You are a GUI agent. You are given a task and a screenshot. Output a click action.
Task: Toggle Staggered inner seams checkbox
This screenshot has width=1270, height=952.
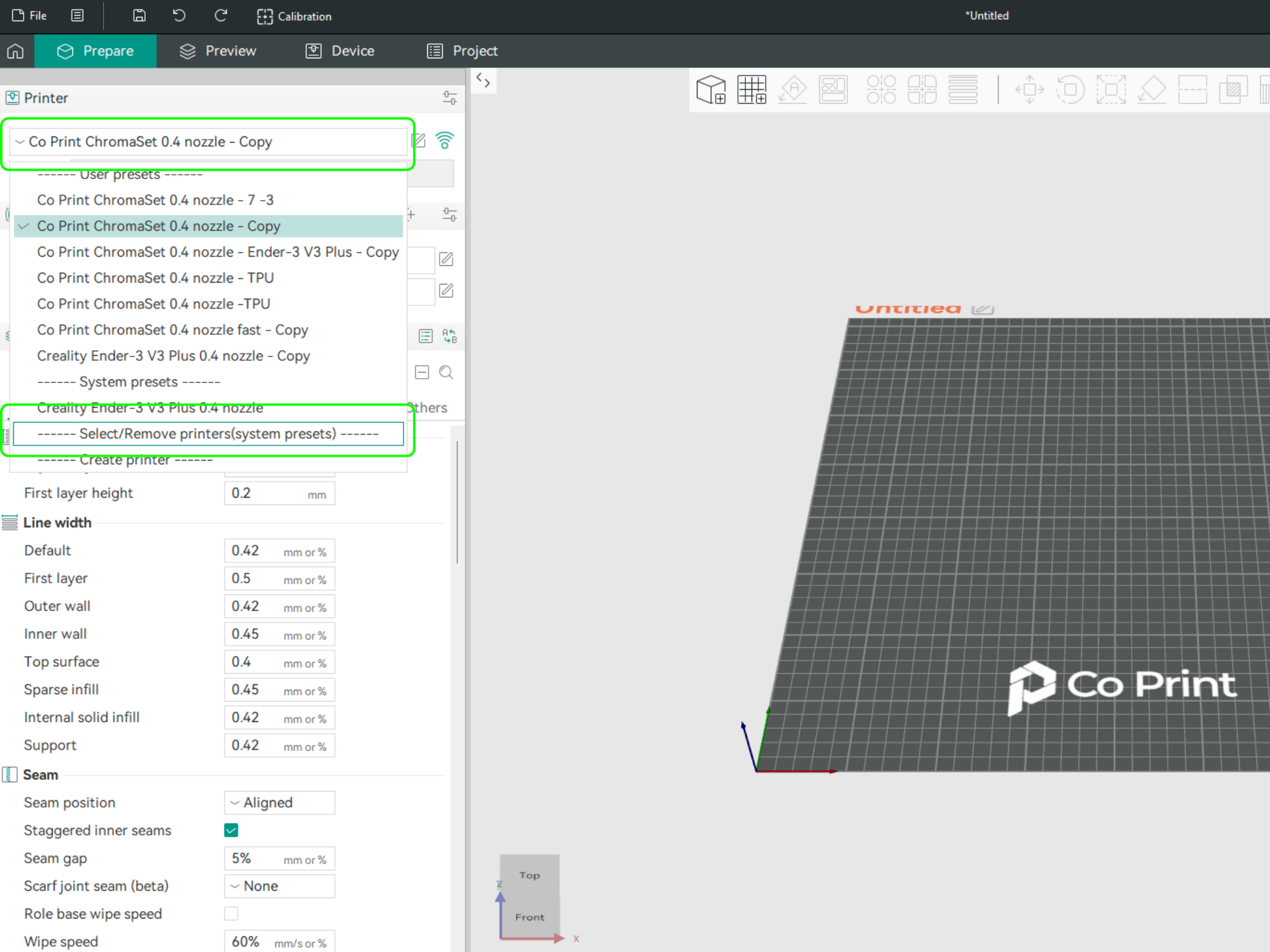point(231,831)
